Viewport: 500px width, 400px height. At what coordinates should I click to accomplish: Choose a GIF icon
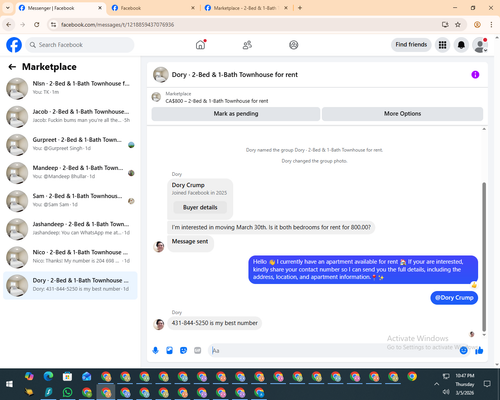[x=198, y=350]
